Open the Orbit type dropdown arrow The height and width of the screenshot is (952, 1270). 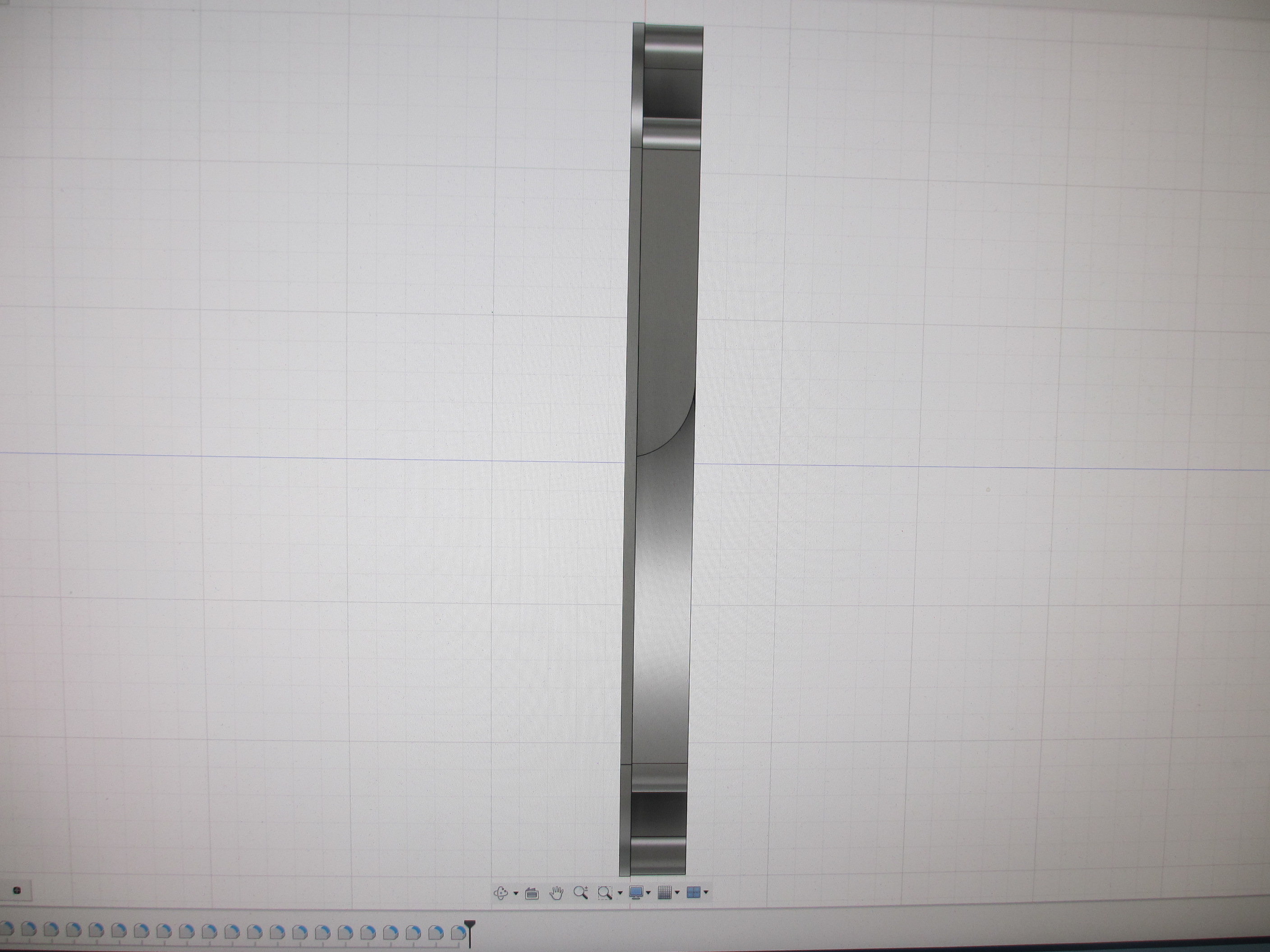coord(515,893)
